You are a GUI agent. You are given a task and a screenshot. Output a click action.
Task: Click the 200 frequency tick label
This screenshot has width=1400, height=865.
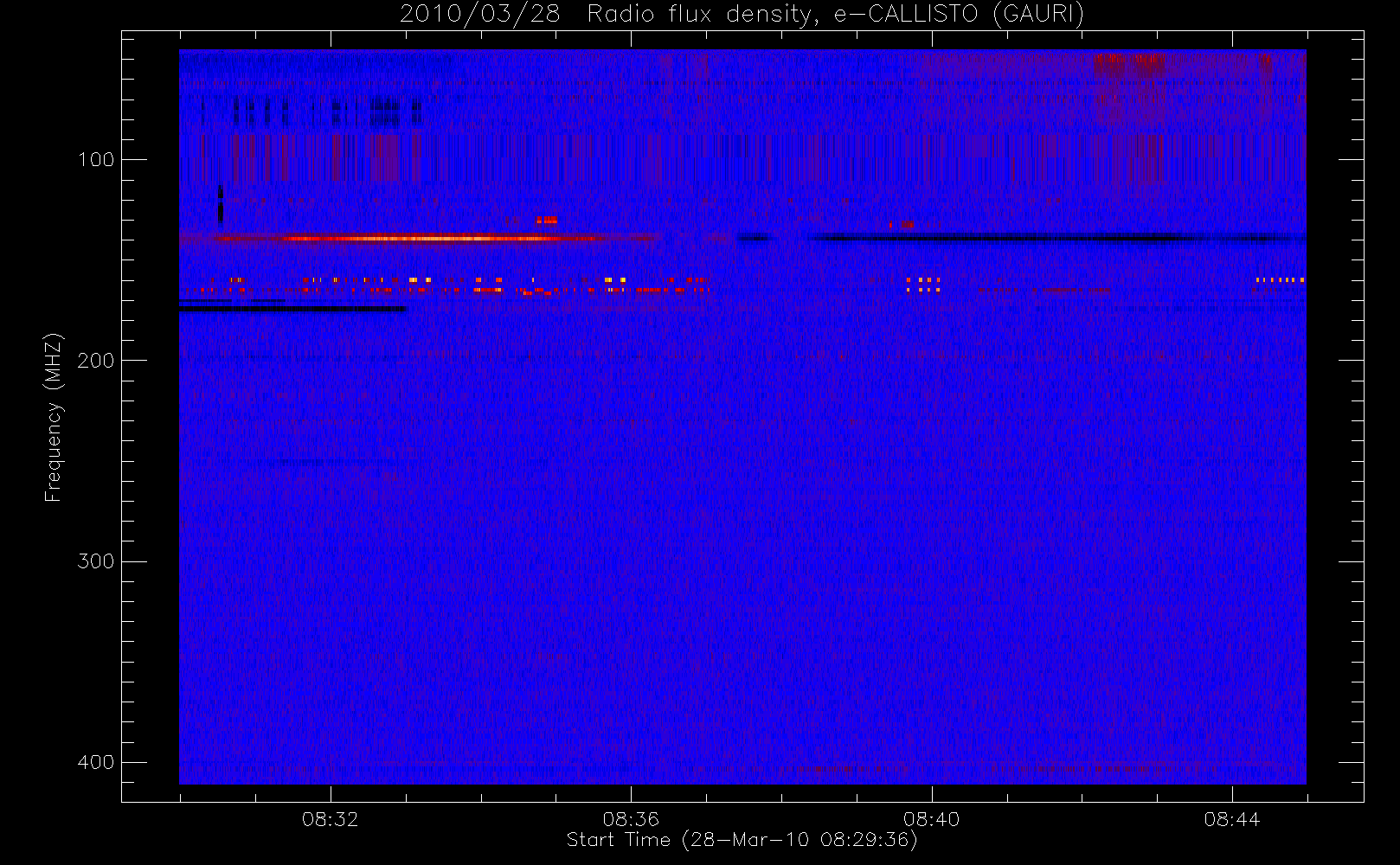95,361
